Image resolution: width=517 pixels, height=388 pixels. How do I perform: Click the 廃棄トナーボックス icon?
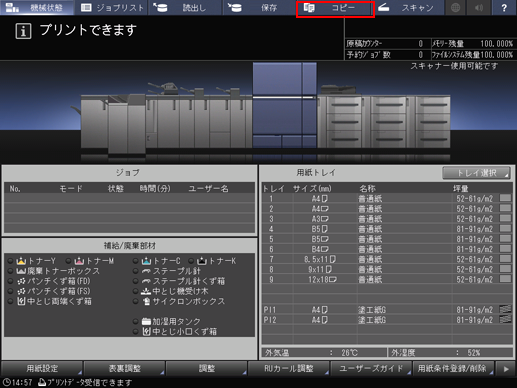click(21, 271)
